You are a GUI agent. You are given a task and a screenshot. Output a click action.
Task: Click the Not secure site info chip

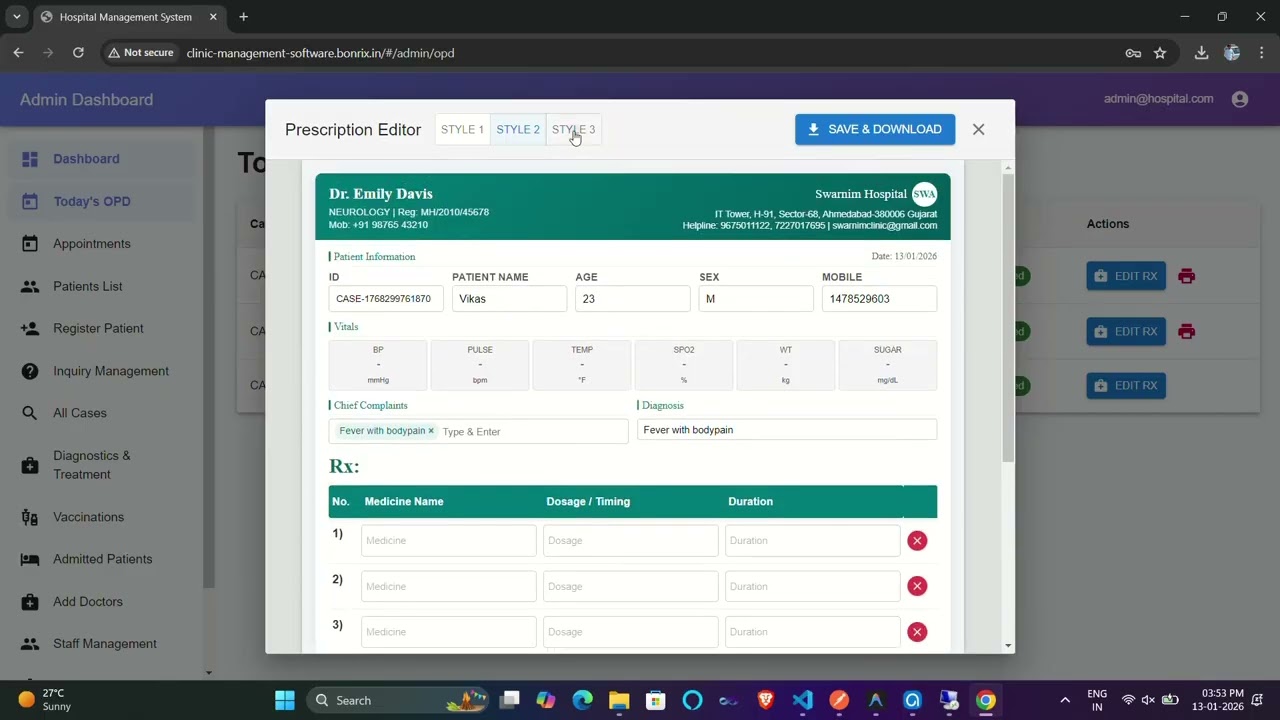[141, 53]
